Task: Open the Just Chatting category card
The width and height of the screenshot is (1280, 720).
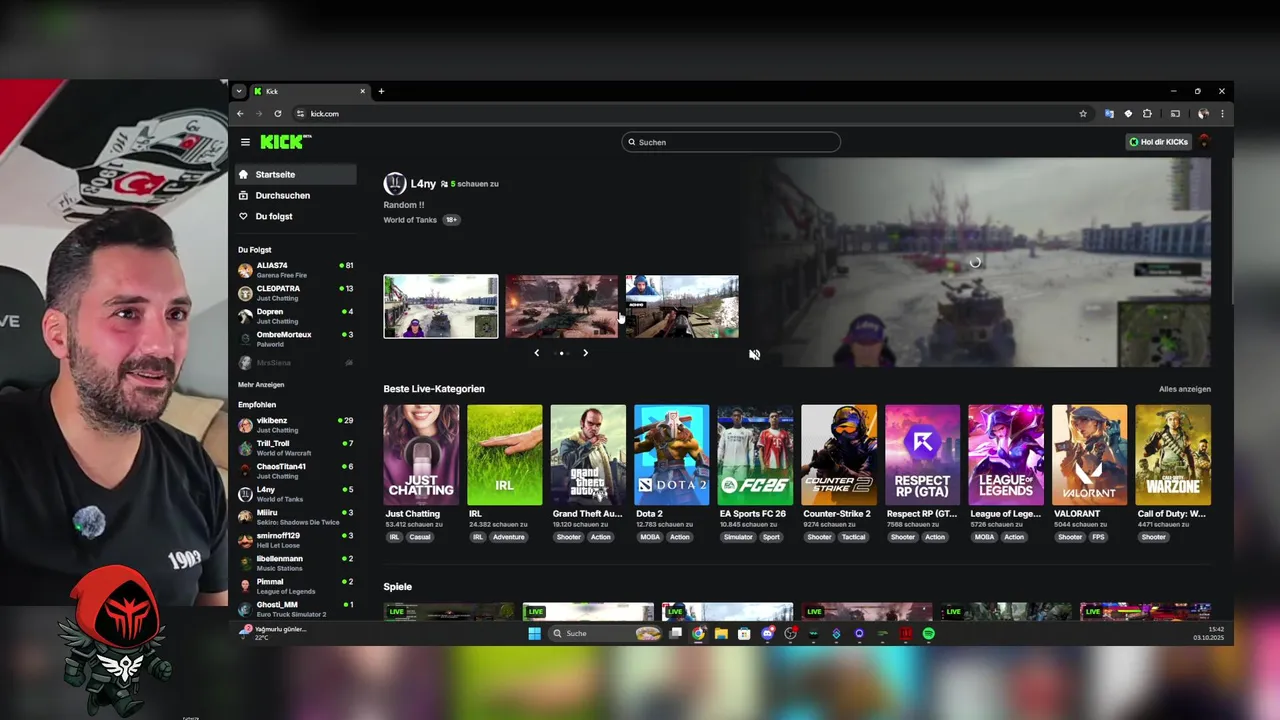Action: (x=421, y=455)
